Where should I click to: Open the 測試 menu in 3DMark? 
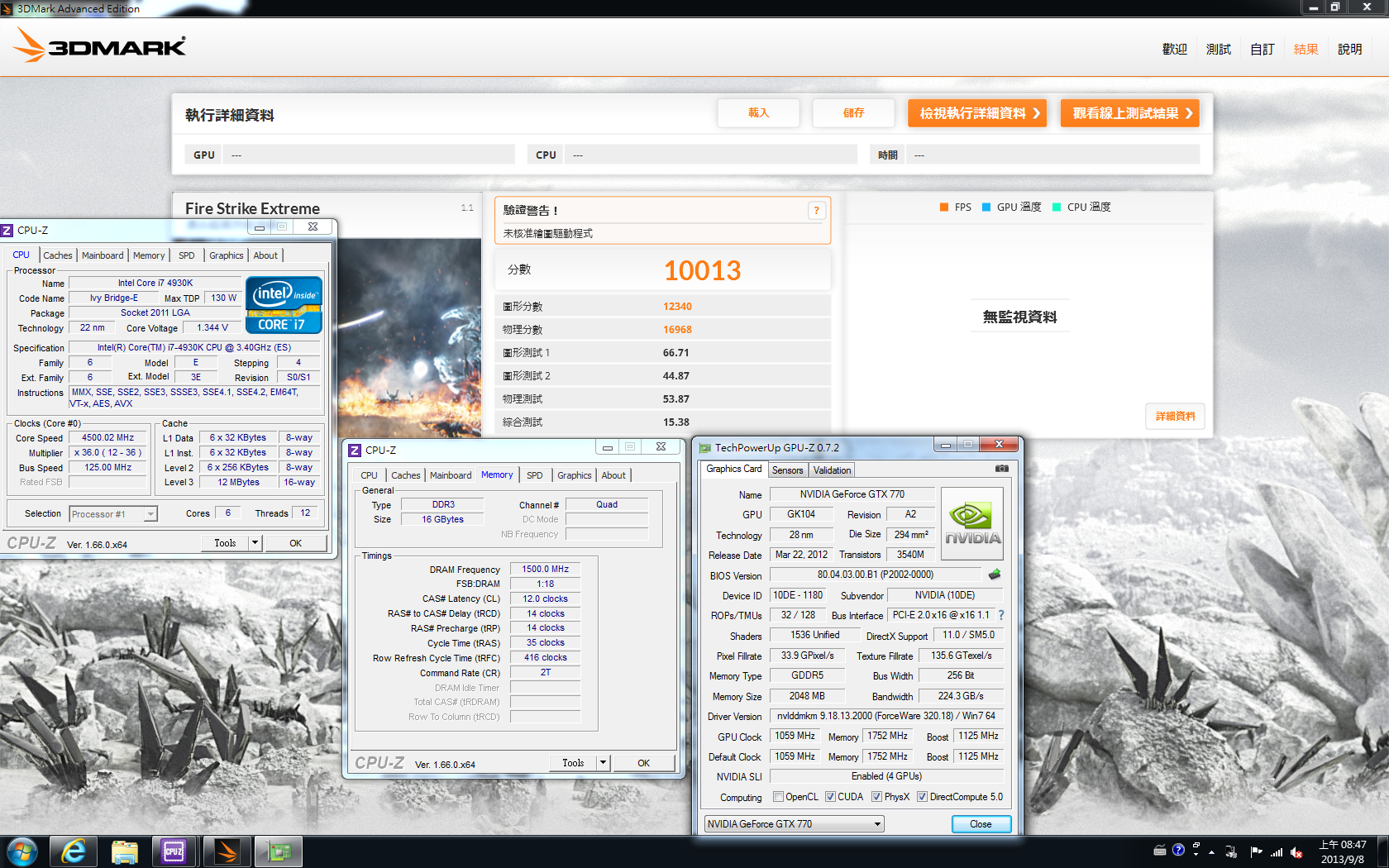tap(1219, 50)
